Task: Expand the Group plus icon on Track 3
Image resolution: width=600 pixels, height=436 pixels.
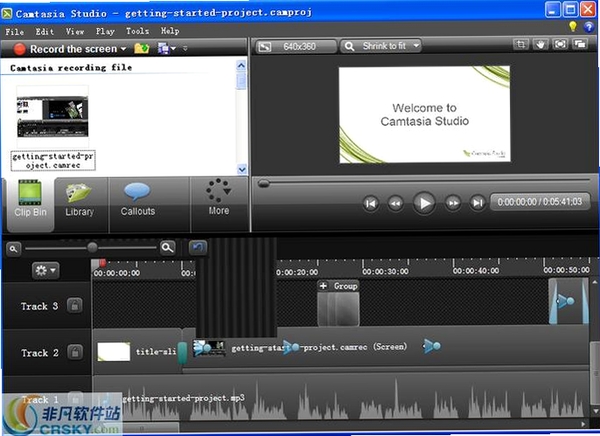Action: [323, 286]
